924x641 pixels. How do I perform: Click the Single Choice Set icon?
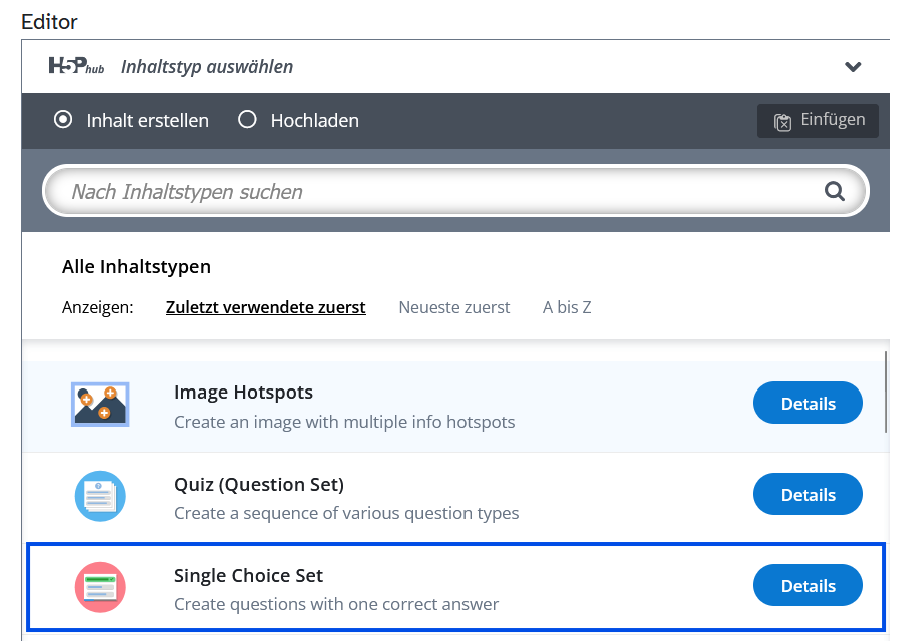click(100, 587)
